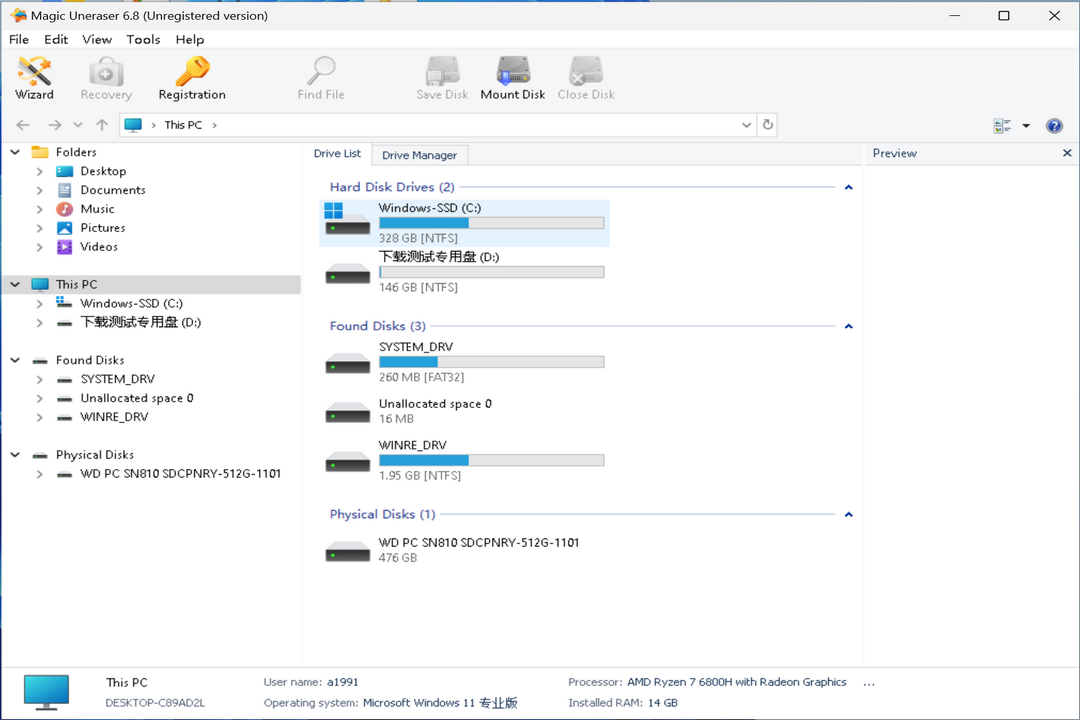The width and height of the screenshot is (1080, 720).
Task: Select the D: drive icon in Drive List
Action: 347,274
